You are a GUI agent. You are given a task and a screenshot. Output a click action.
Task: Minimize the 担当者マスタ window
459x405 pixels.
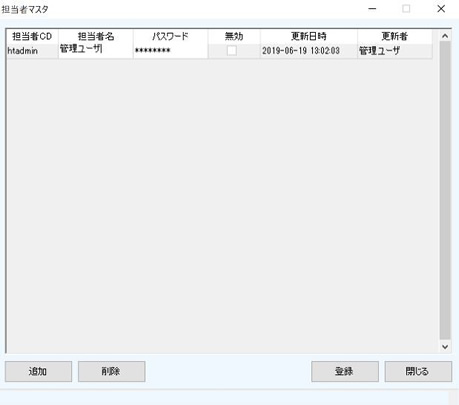(372, 9)
